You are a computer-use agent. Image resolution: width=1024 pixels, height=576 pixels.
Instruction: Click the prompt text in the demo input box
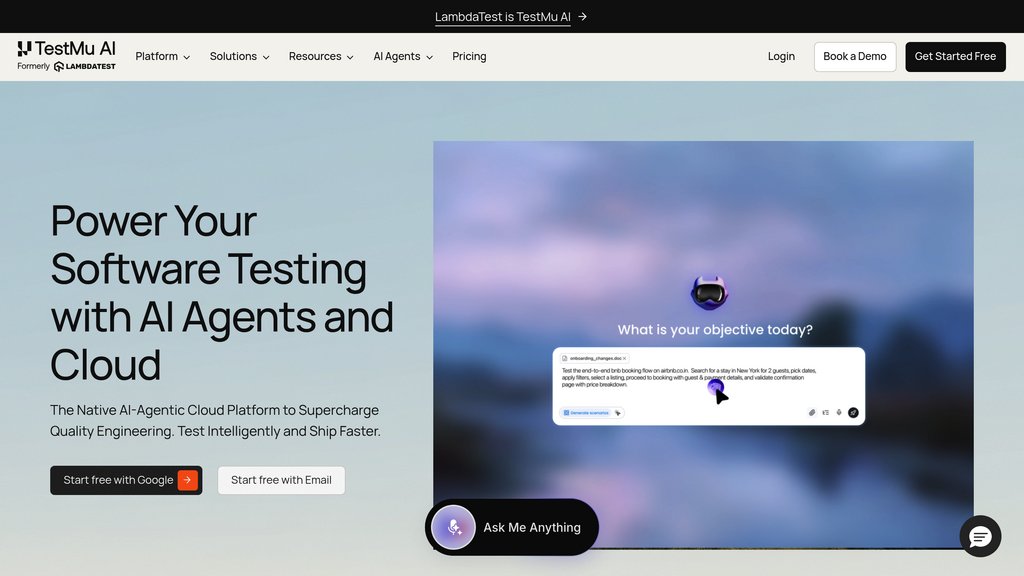[x=688, y=377]
